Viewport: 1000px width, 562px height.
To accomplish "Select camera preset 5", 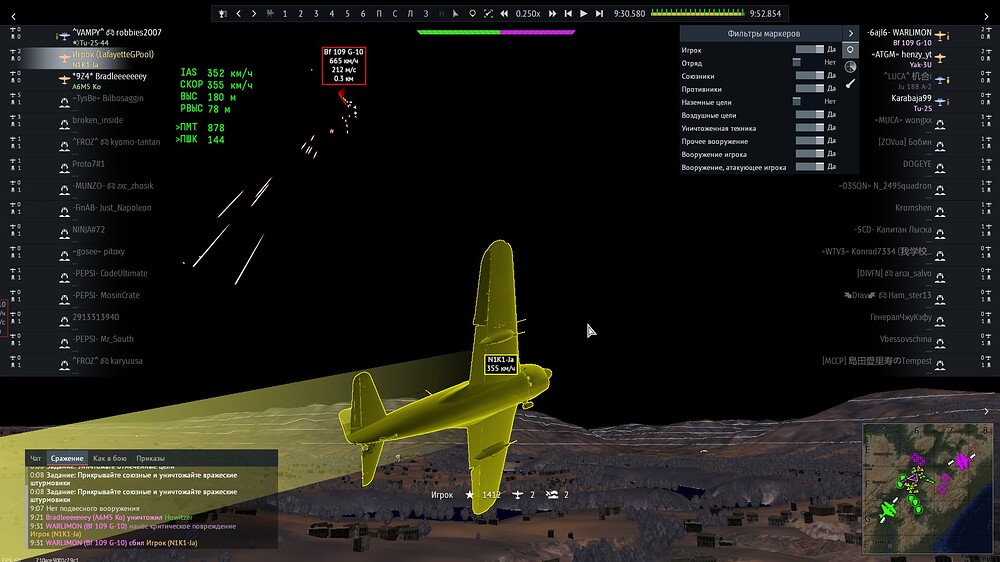I will pos(348,13).
